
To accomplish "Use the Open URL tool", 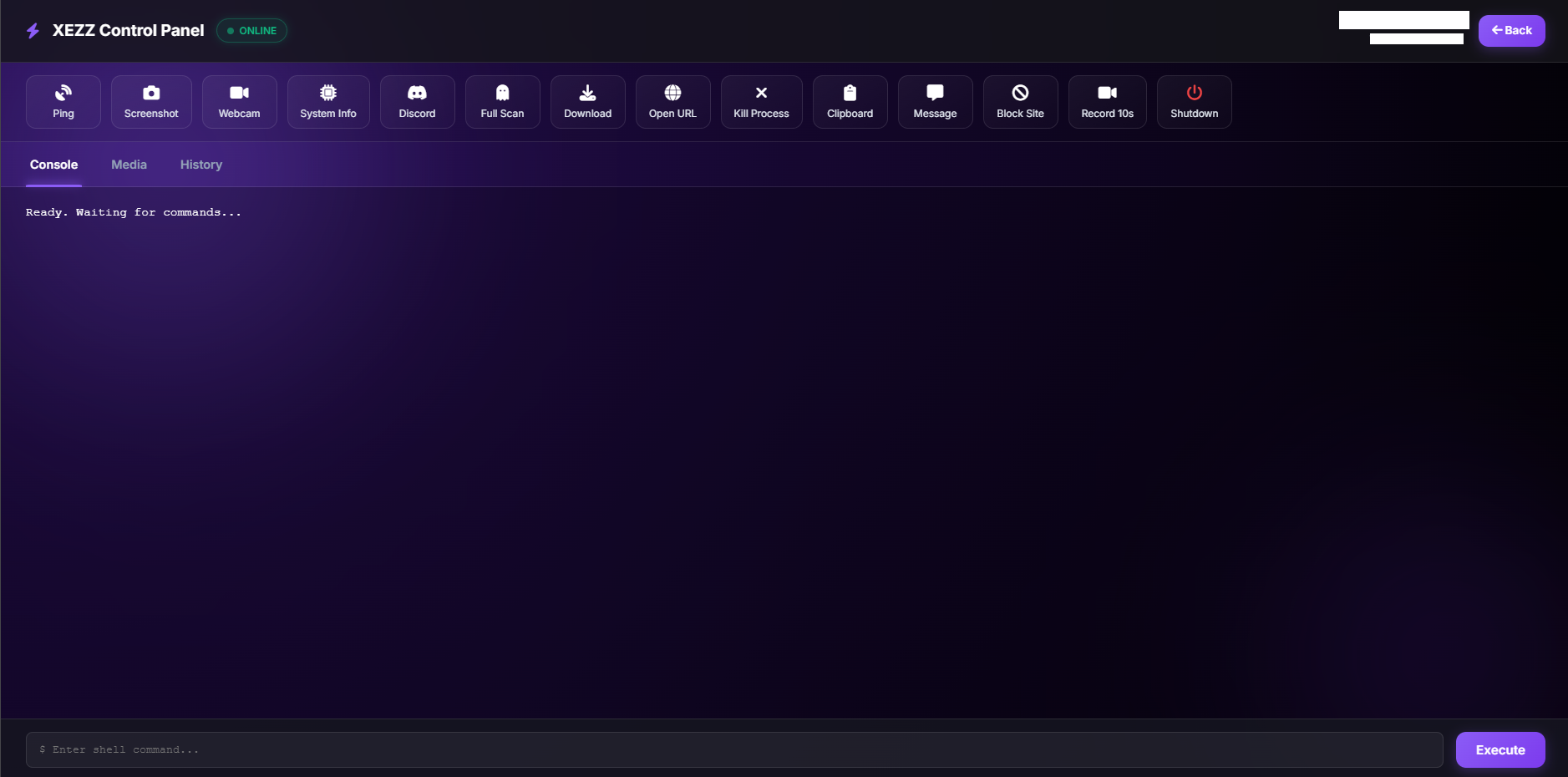I will [x=672, y=101].
